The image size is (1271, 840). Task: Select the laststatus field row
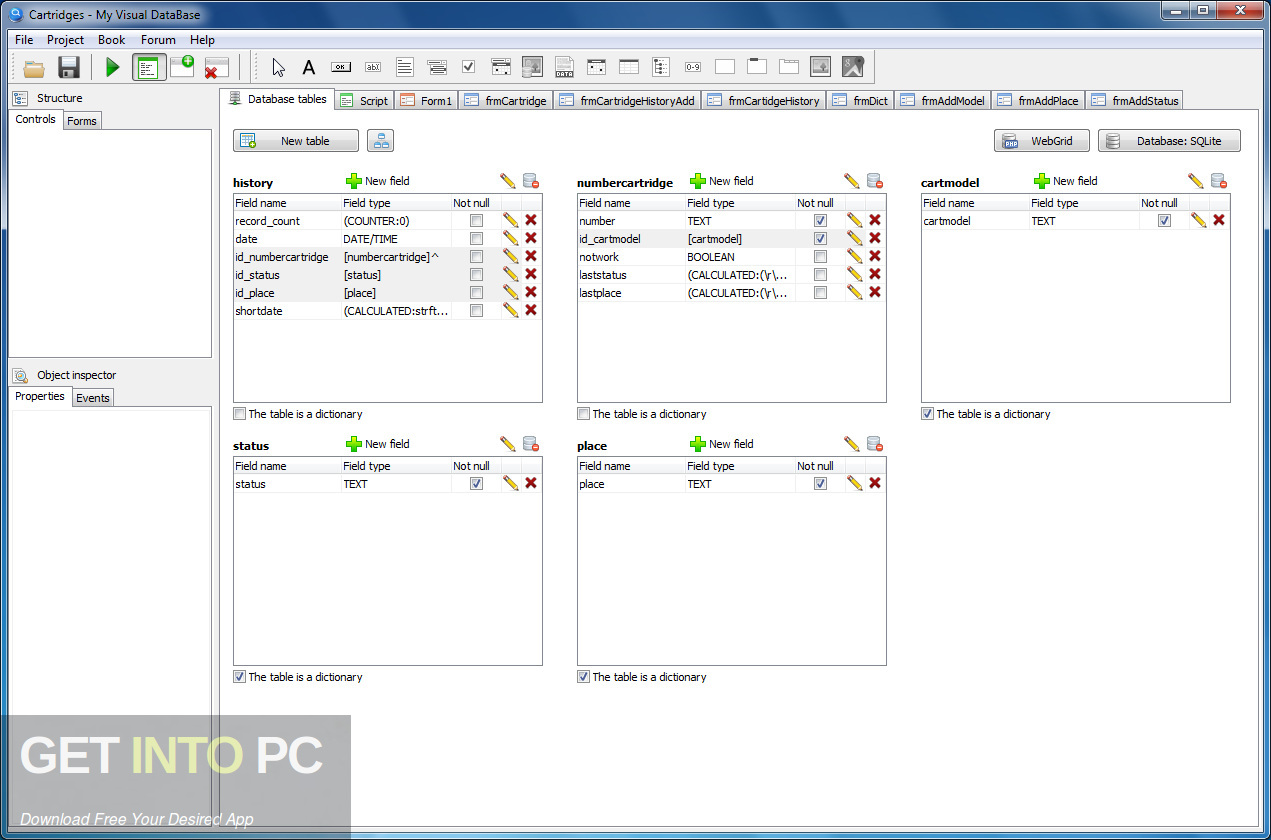(x=731, y=274)
